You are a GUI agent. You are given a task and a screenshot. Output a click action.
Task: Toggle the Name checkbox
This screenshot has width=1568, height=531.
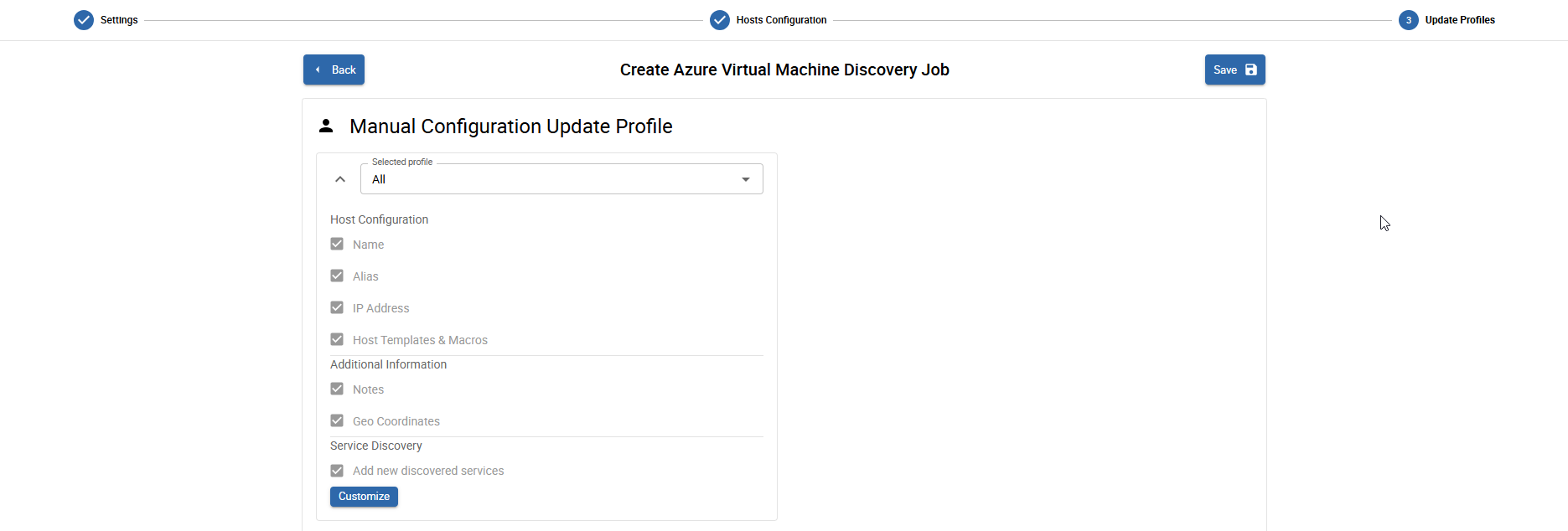pos(337,244)
